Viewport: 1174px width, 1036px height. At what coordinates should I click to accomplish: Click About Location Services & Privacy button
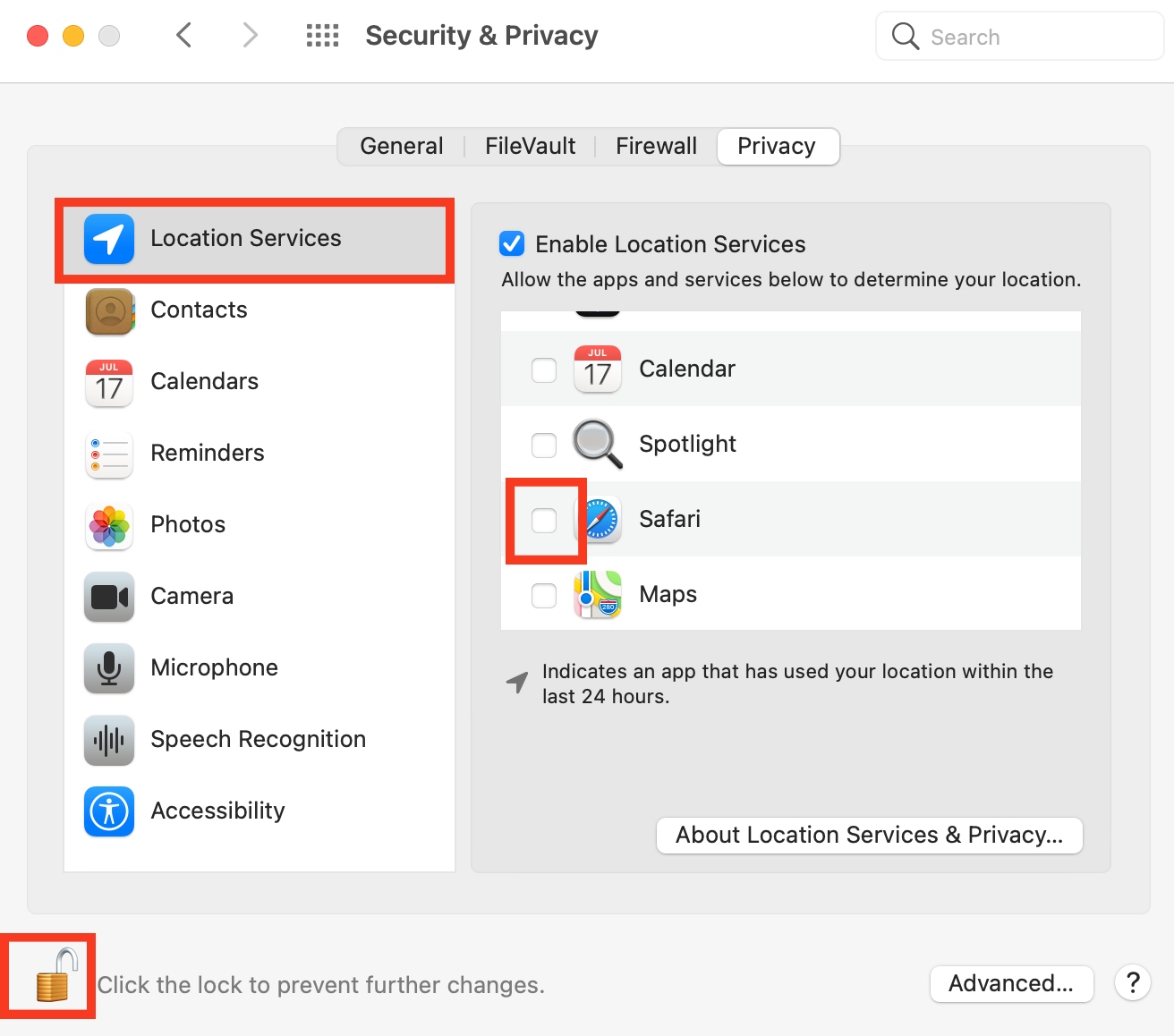pyautogui.click(x=869, y=835)
